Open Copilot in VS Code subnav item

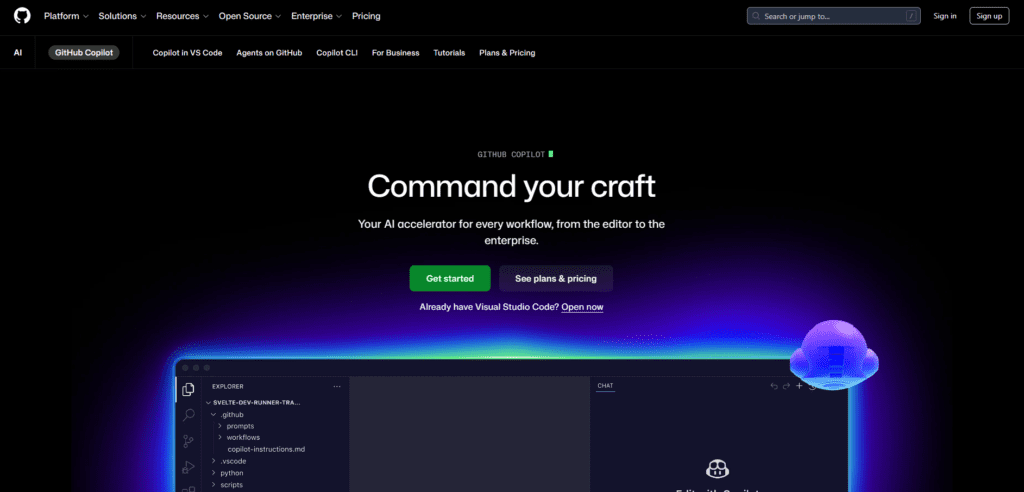[187, 53]
